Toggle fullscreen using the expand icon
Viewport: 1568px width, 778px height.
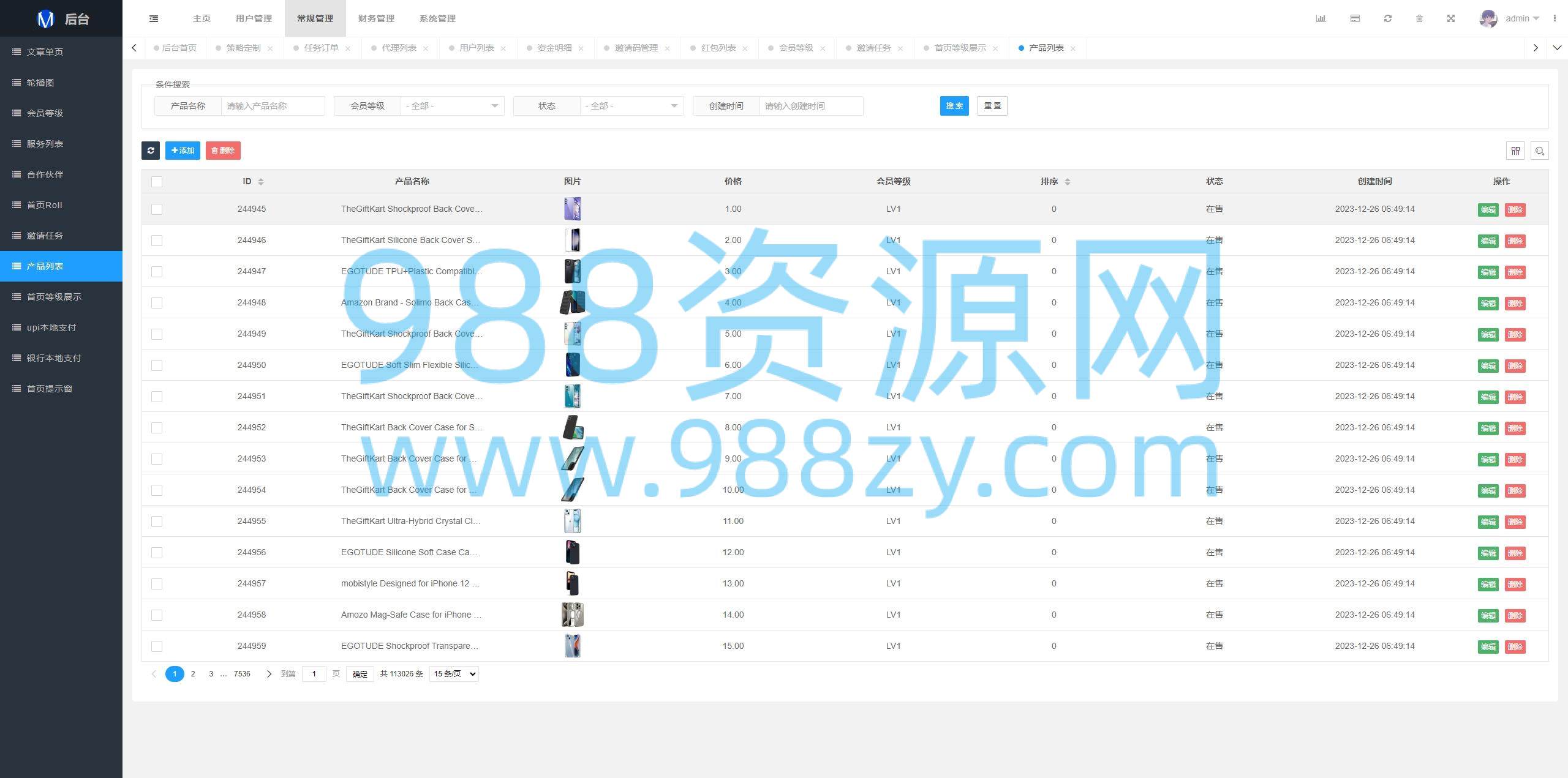point(1451,18)
